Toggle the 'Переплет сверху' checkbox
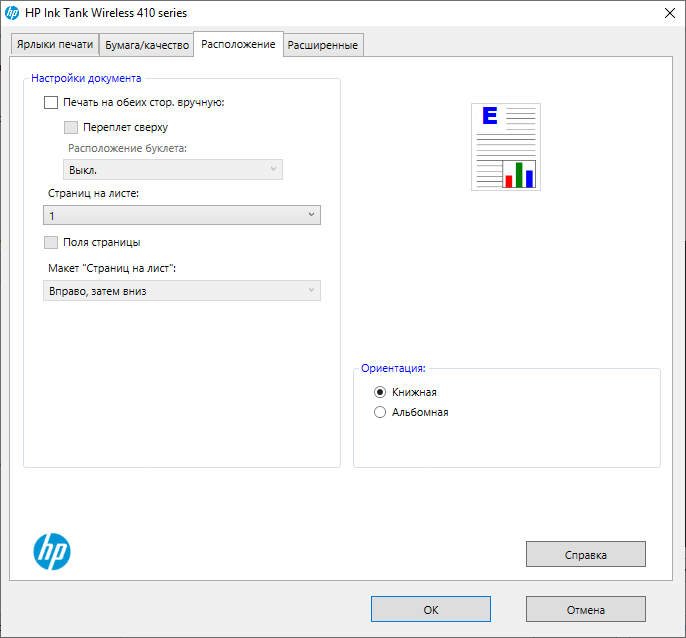 tap(71, 127)
